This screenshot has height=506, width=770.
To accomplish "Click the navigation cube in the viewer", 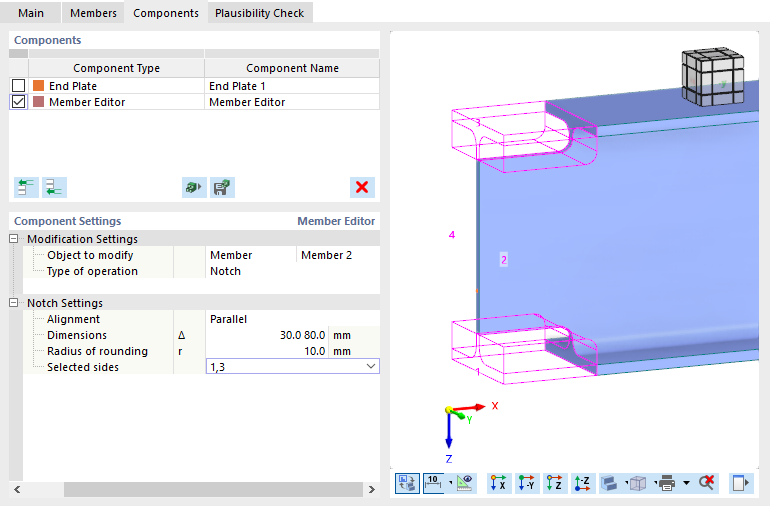I will tap(713, 77).
